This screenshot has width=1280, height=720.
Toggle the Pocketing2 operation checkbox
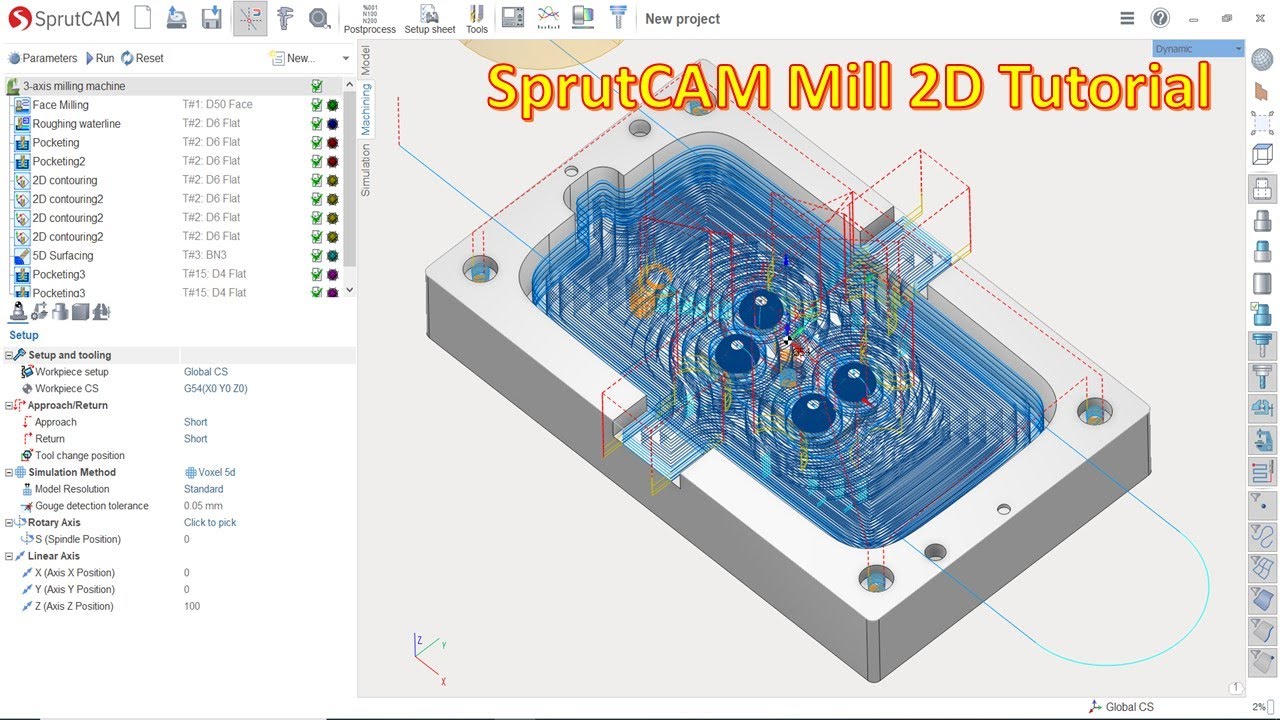316,161
